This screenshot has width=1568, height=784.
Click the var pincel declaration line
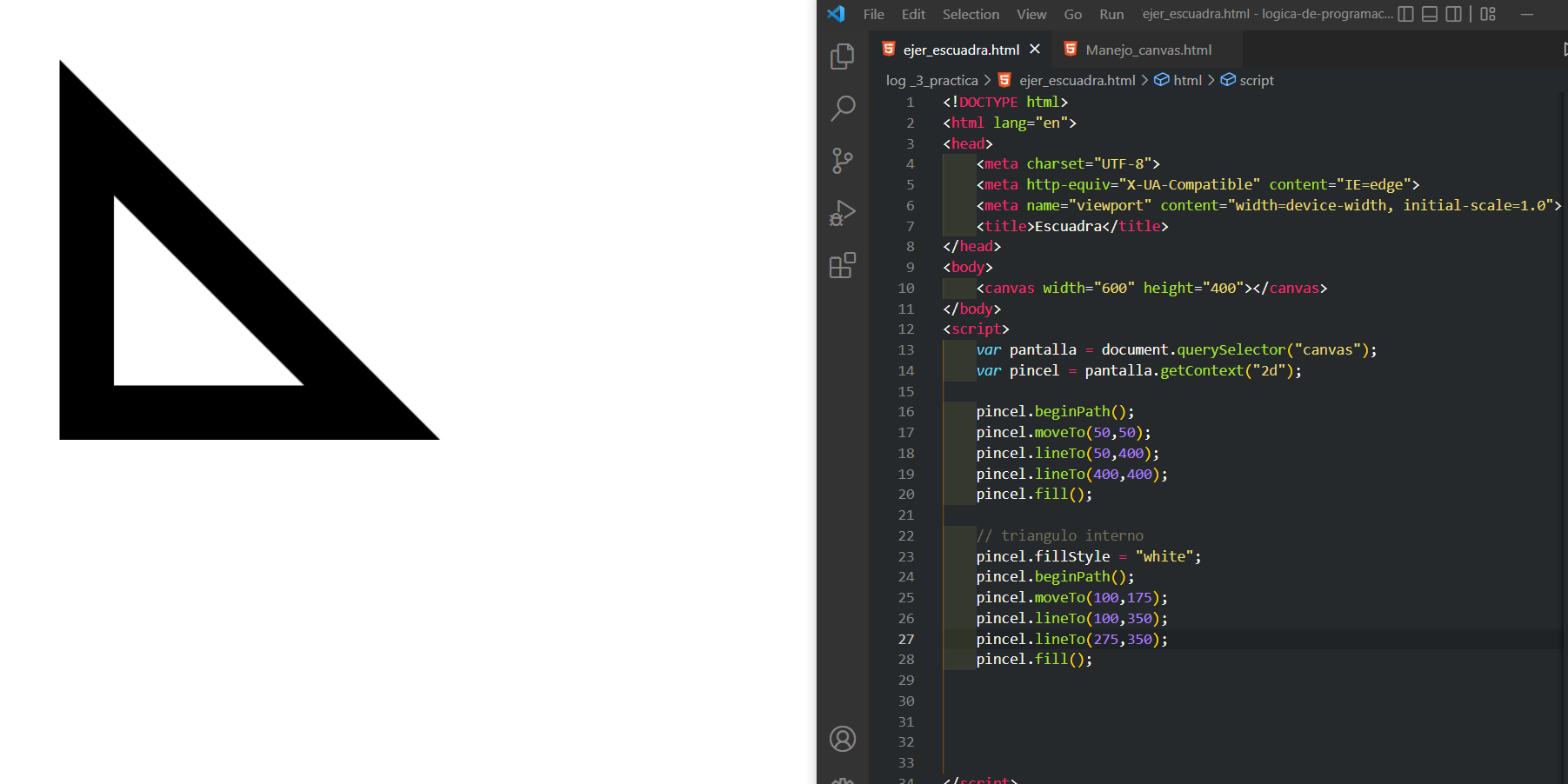pos(1139,370)
